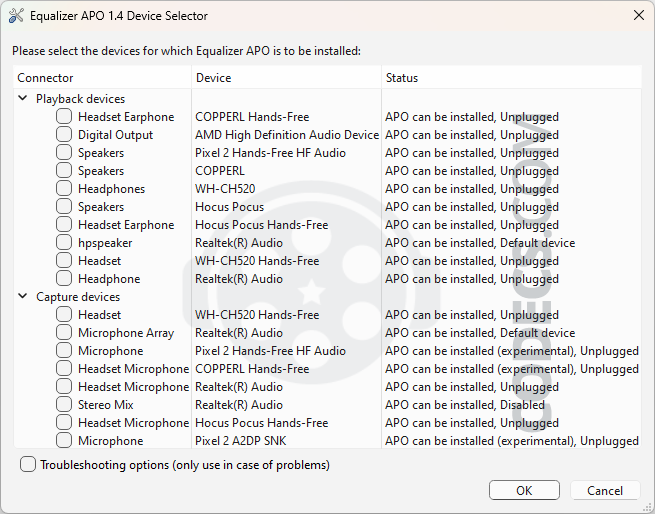Screen dimensions: 655x514
Task: Click the OK button
Action: (524, 490)
